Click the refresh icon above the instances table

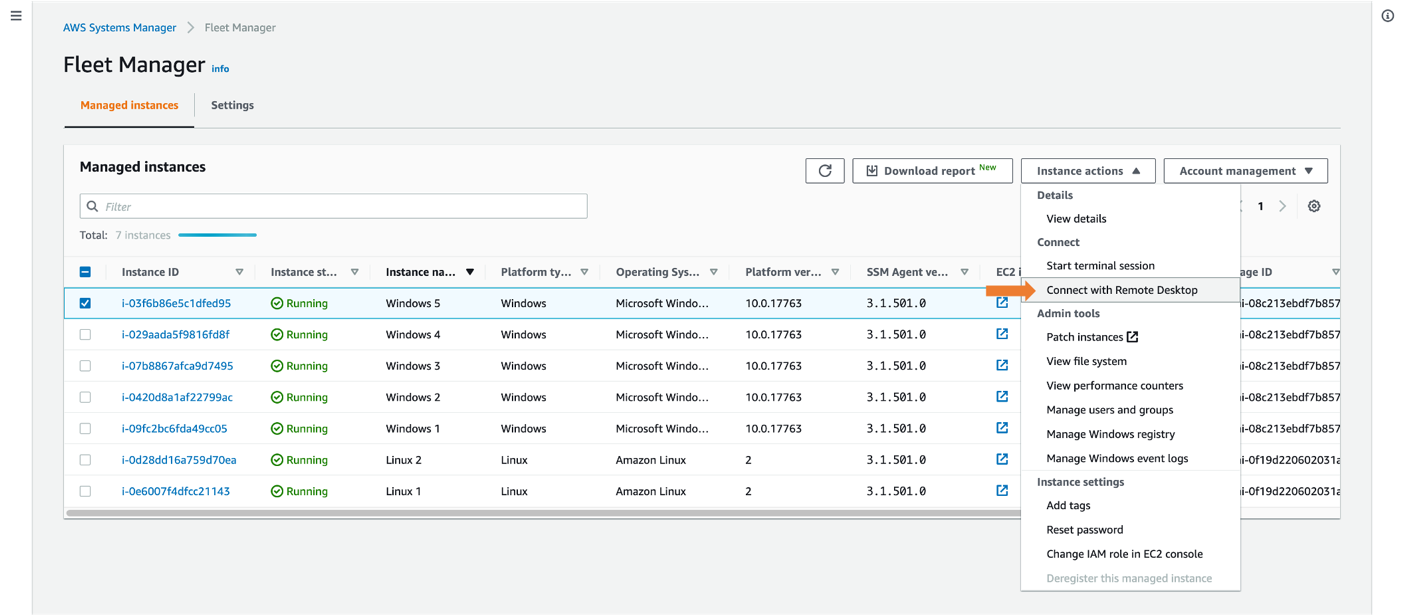[x=825, y=170]
